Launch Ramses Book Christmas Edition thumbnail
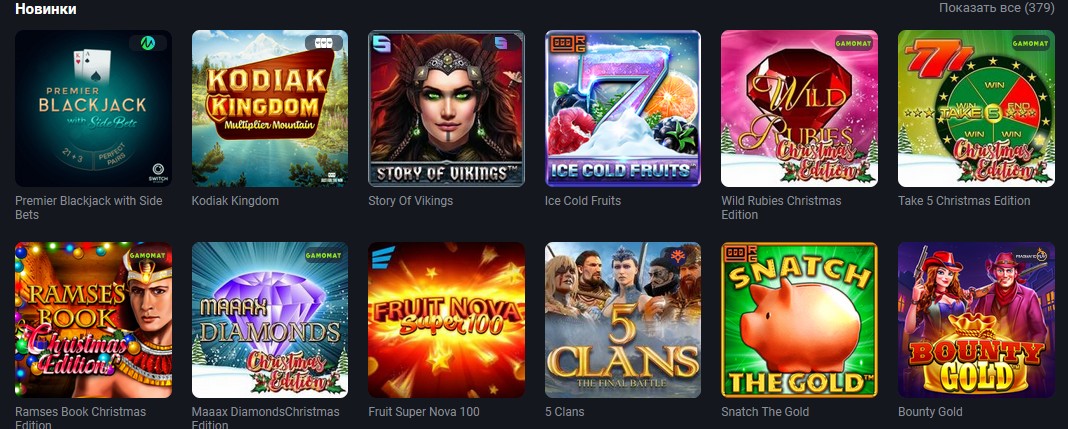Image resolution: width=1068 pixels, height=429 pixels. (93, 320)
